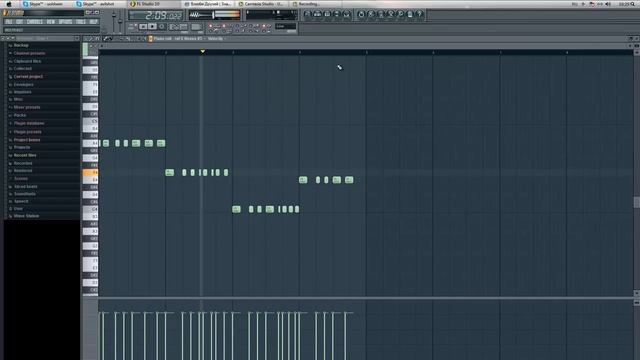640x360 pixels.
Task: Adjust the main pitch slider
Action: click(120, 21)
